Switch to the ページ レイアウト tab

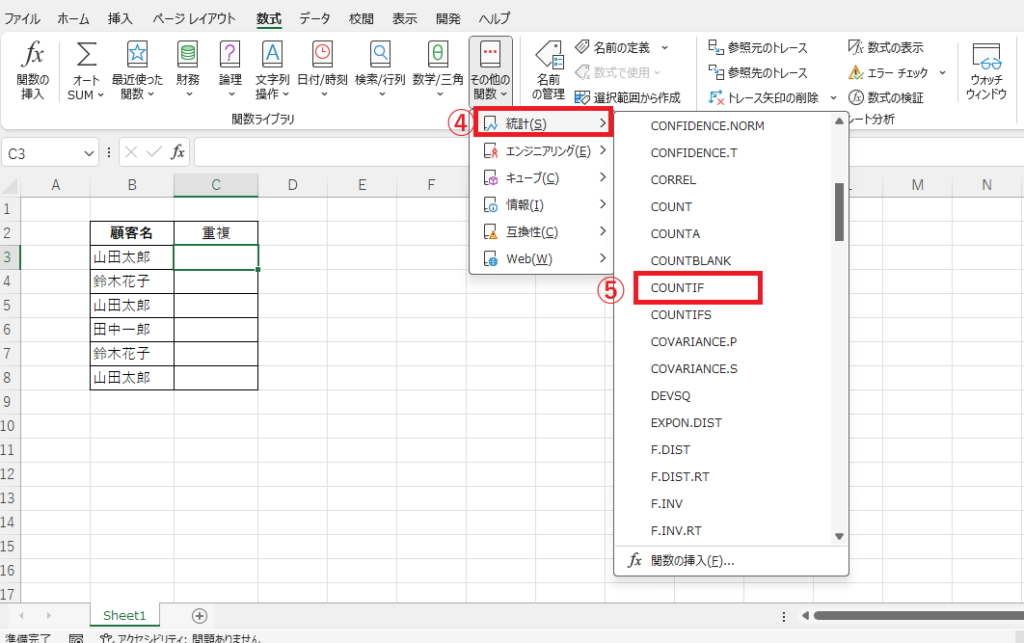coord(194,19)
